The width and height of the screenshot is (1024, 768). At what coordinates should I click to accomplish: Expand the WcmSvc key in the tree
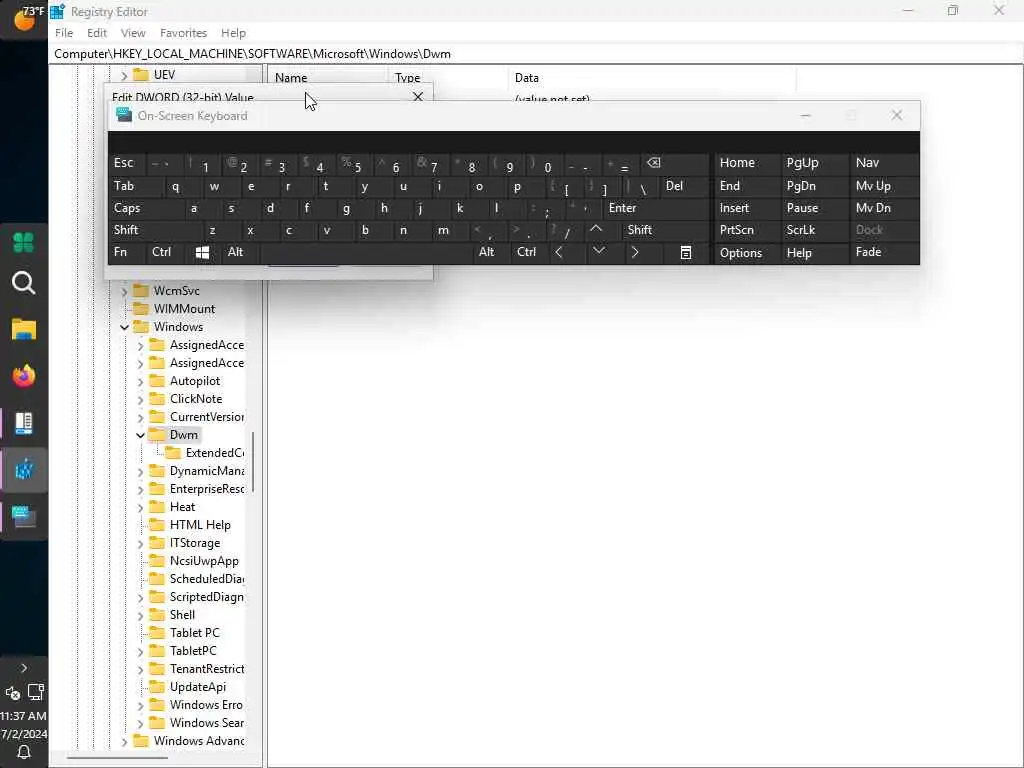pos(124,291)
